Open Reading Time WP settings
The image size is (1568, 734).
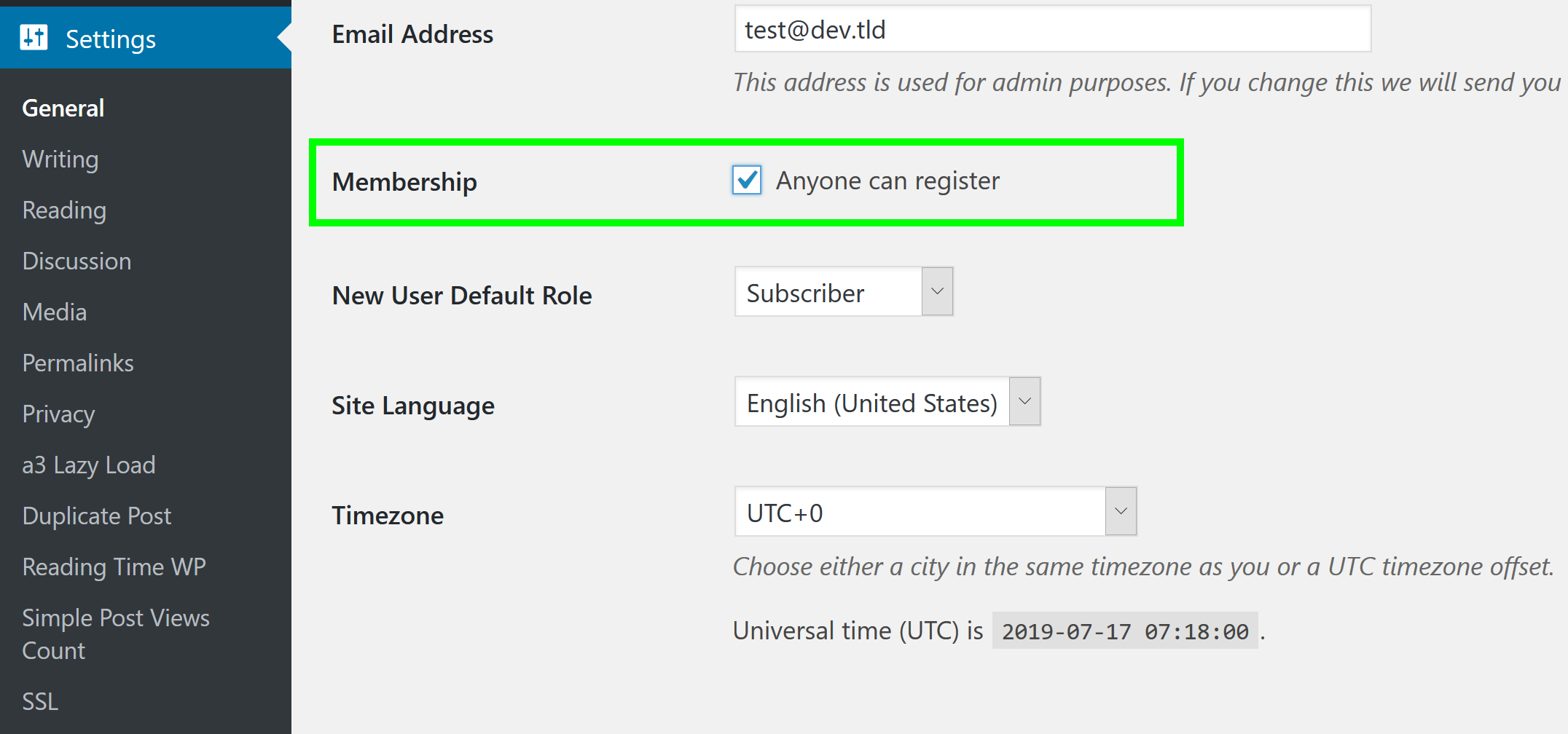[114, 567]
